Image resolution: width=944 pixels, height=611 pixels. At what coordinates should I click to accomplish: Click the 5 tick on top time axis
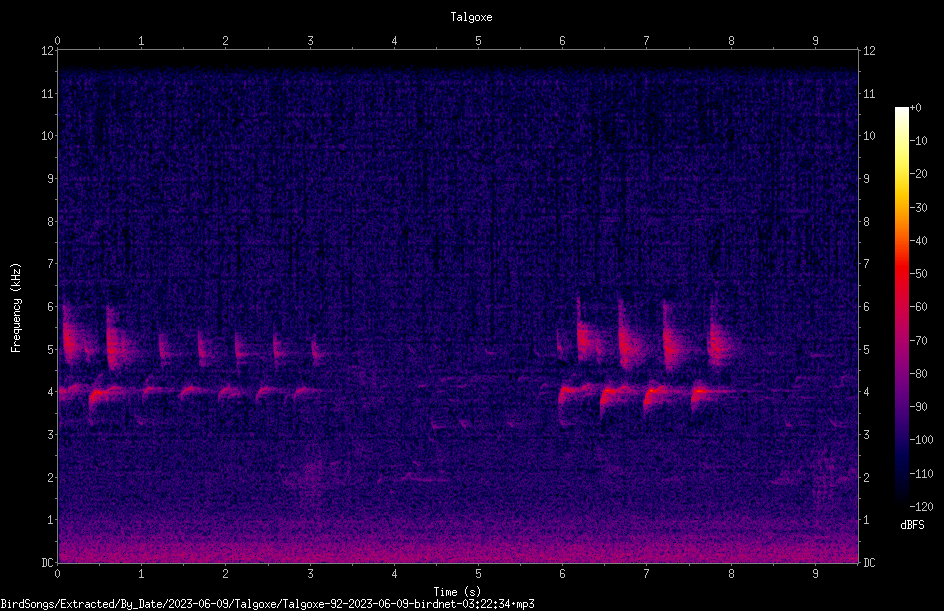[x=478, y=41]
